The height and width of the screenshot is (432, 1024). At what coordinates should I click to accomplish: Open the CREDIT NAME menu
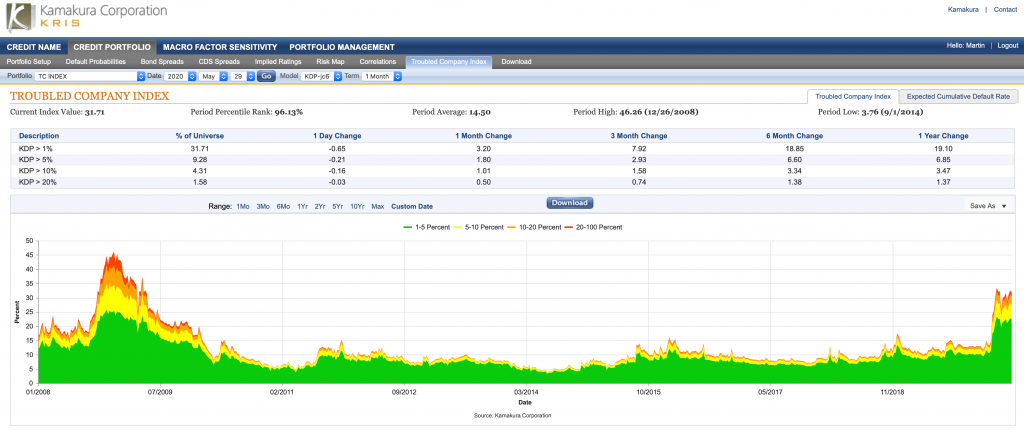(x=34, y=47)
